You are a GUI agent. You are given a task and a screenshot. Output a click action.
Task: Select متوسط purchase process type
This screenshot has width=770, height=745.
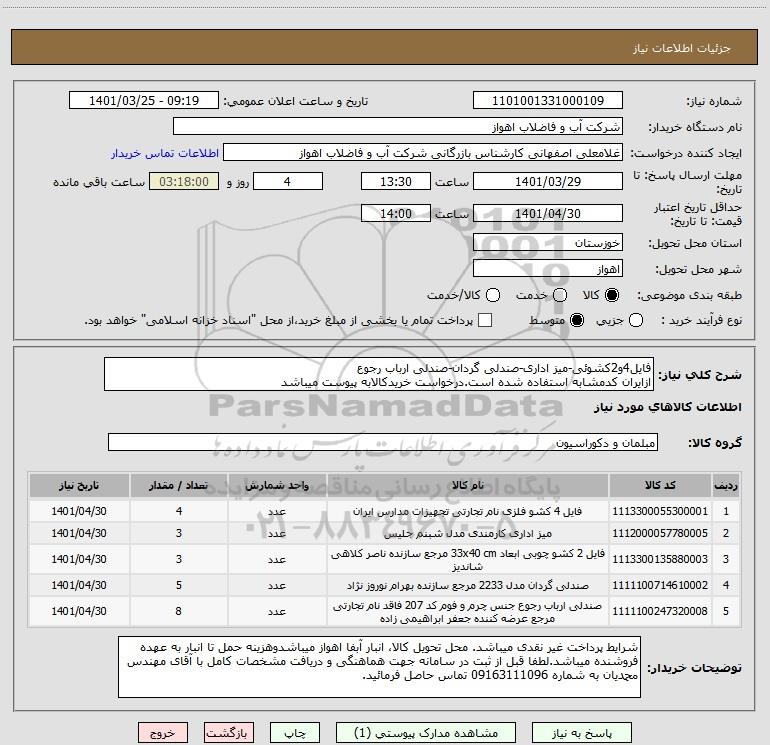coord(577,320)
